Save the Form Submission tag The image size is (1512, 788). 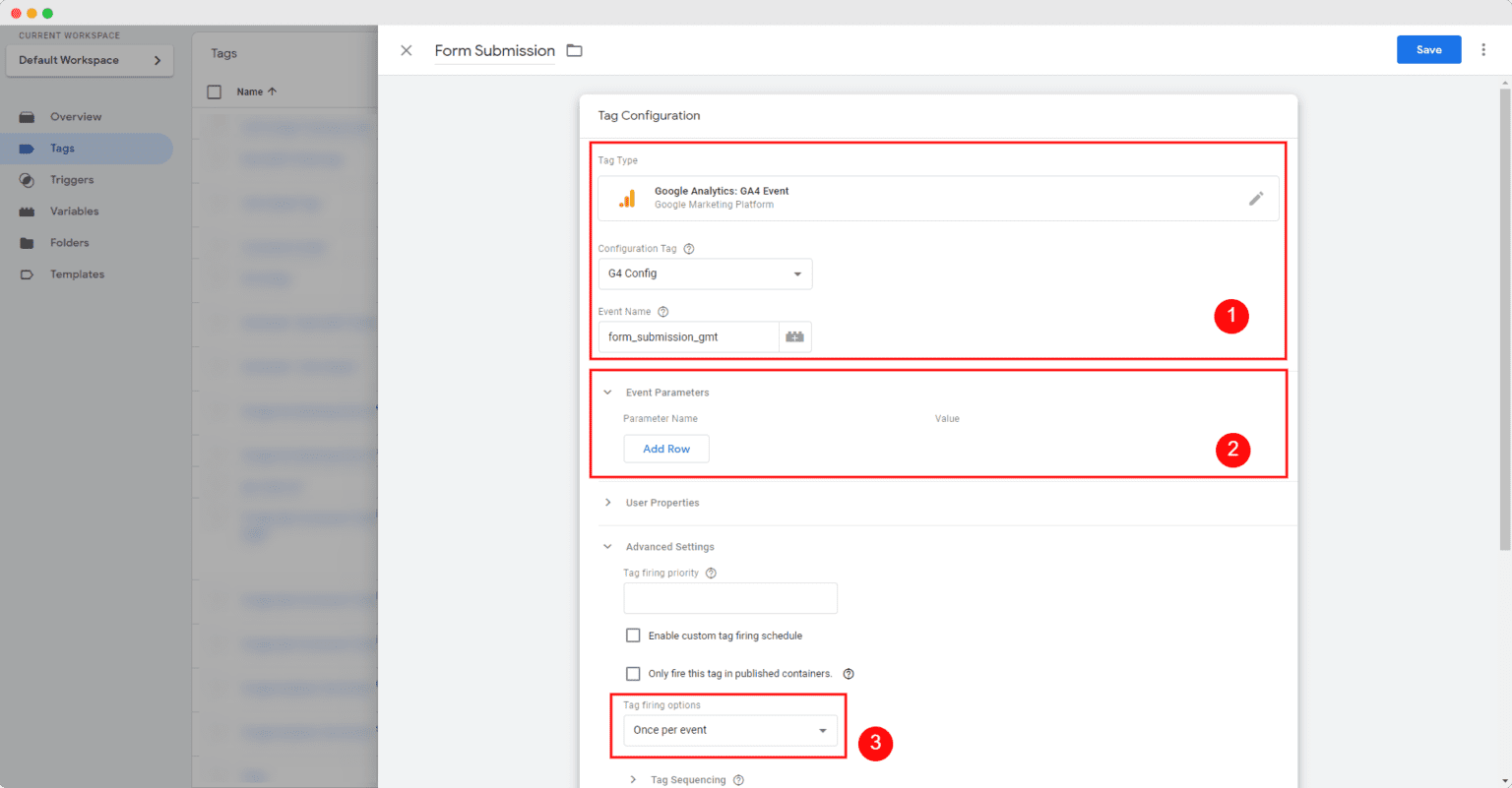coord(1428,49)
